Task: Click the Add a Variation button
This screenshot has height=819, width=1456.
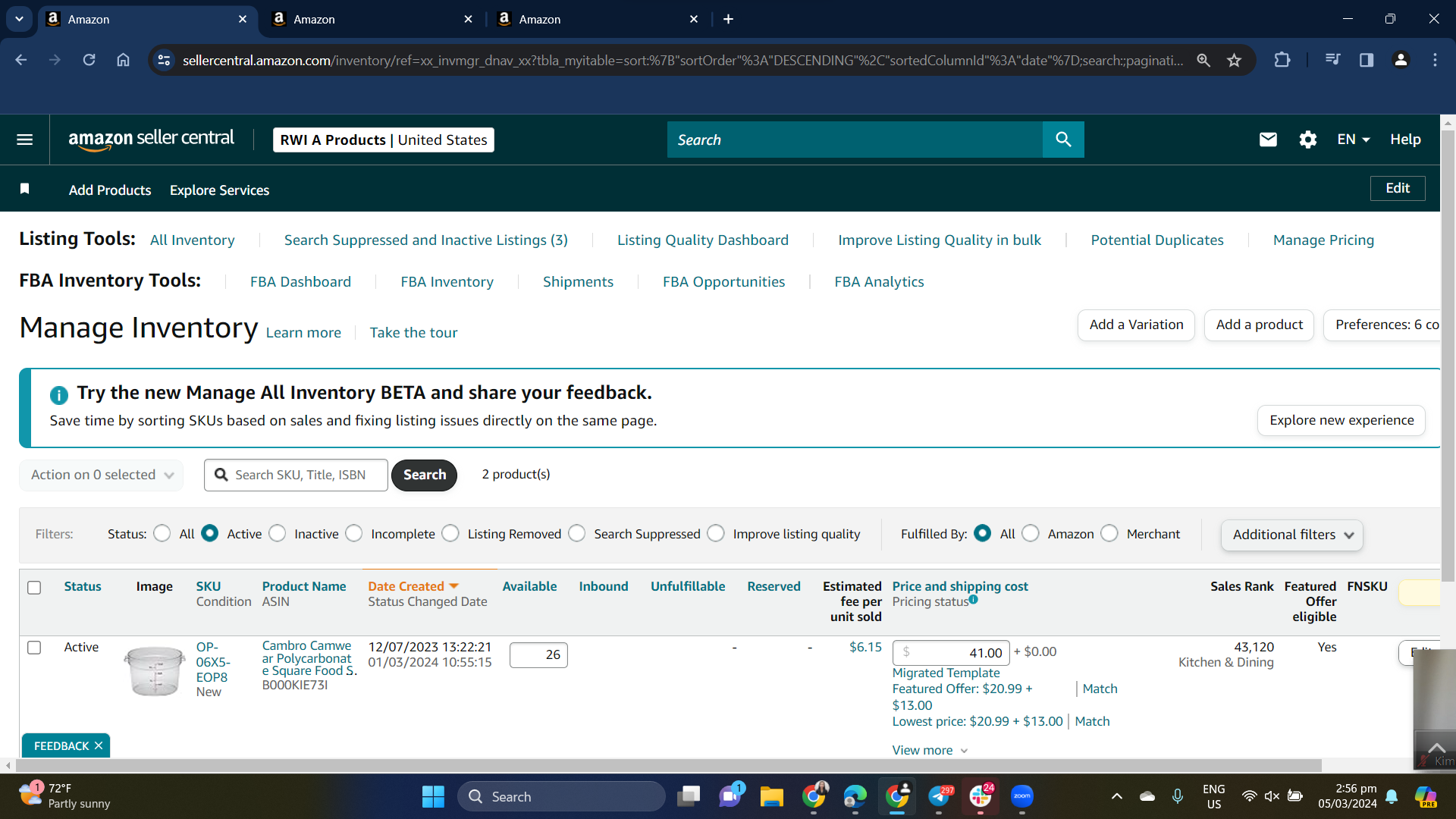Action: [x=1136, y=325]
